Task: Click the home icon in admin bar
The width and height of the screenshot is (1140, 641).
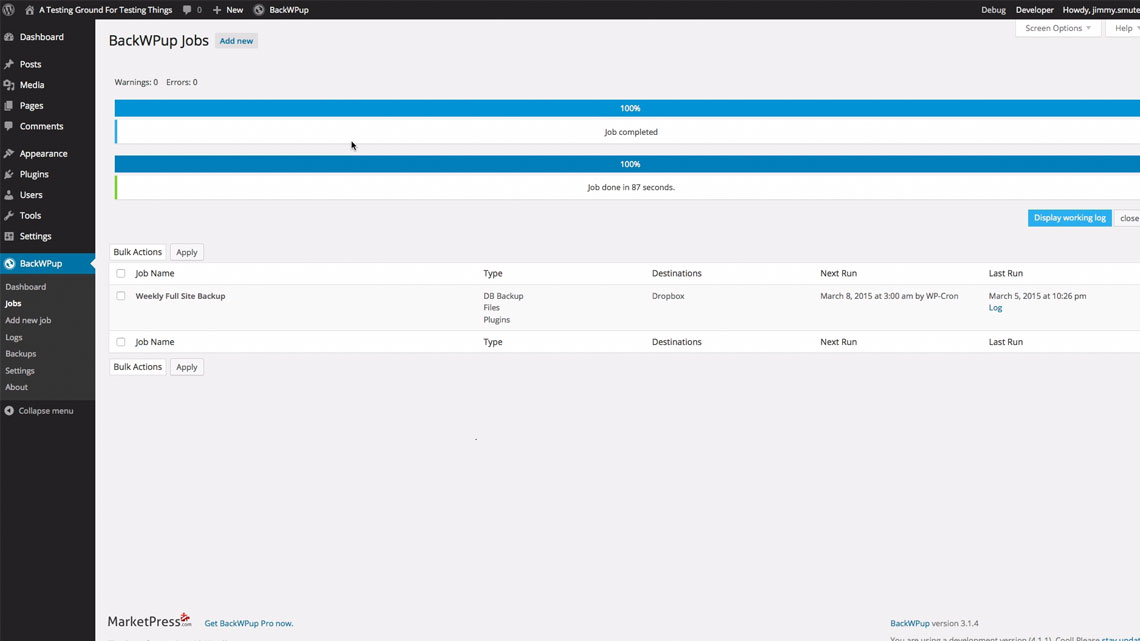Action: point(30,10)
